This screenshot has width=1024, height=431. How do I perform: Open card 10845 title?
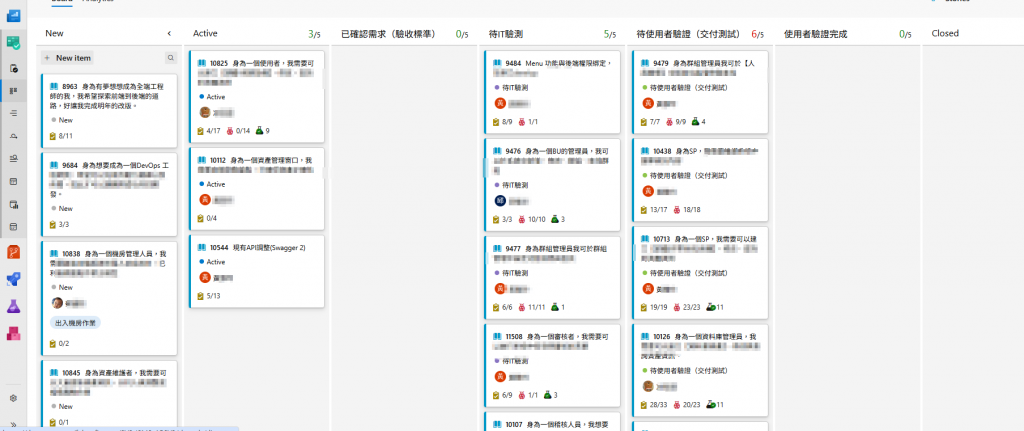pyautogui.click(x=110, y=383)
